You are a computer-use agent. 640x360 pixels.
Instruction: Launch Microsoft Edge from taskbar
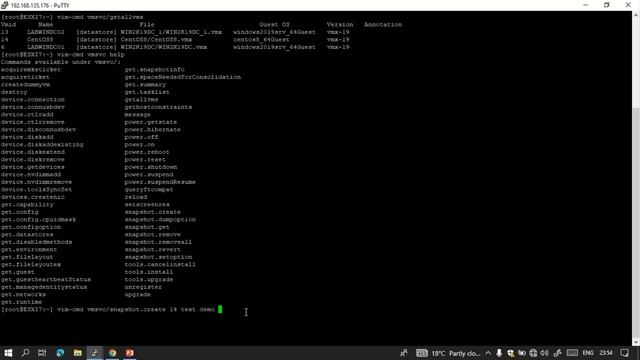click(60, 353)
